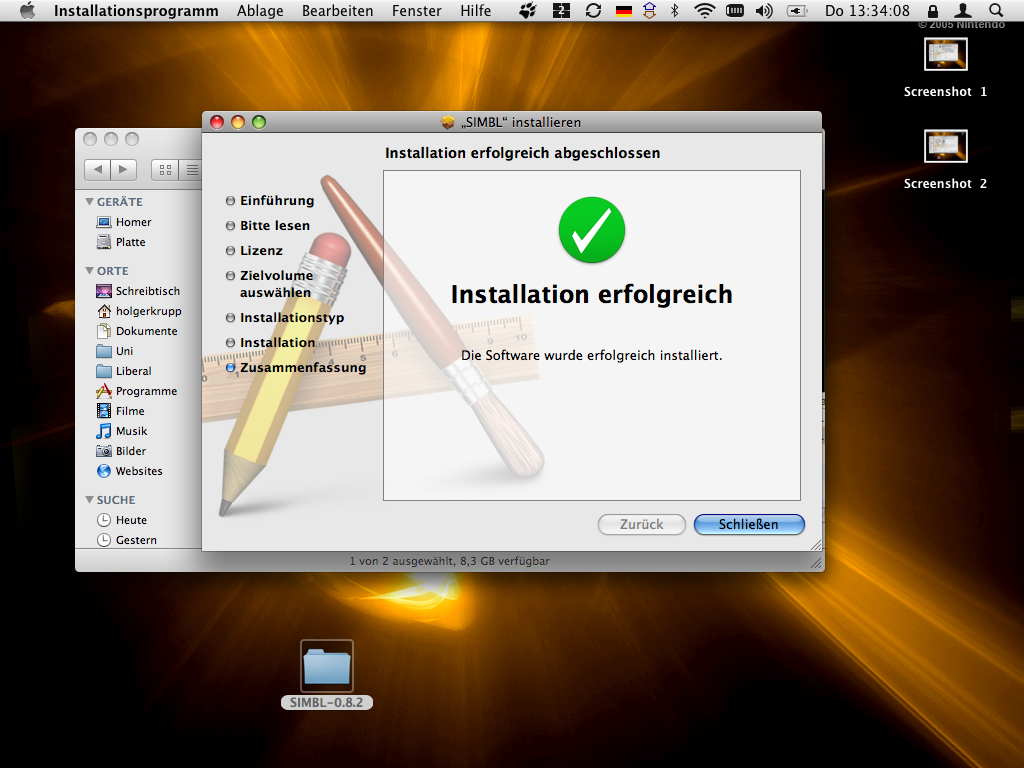Click the Spotlight search icon
This screenshot has width=1024, height=768.
click(x=996, y=10)
